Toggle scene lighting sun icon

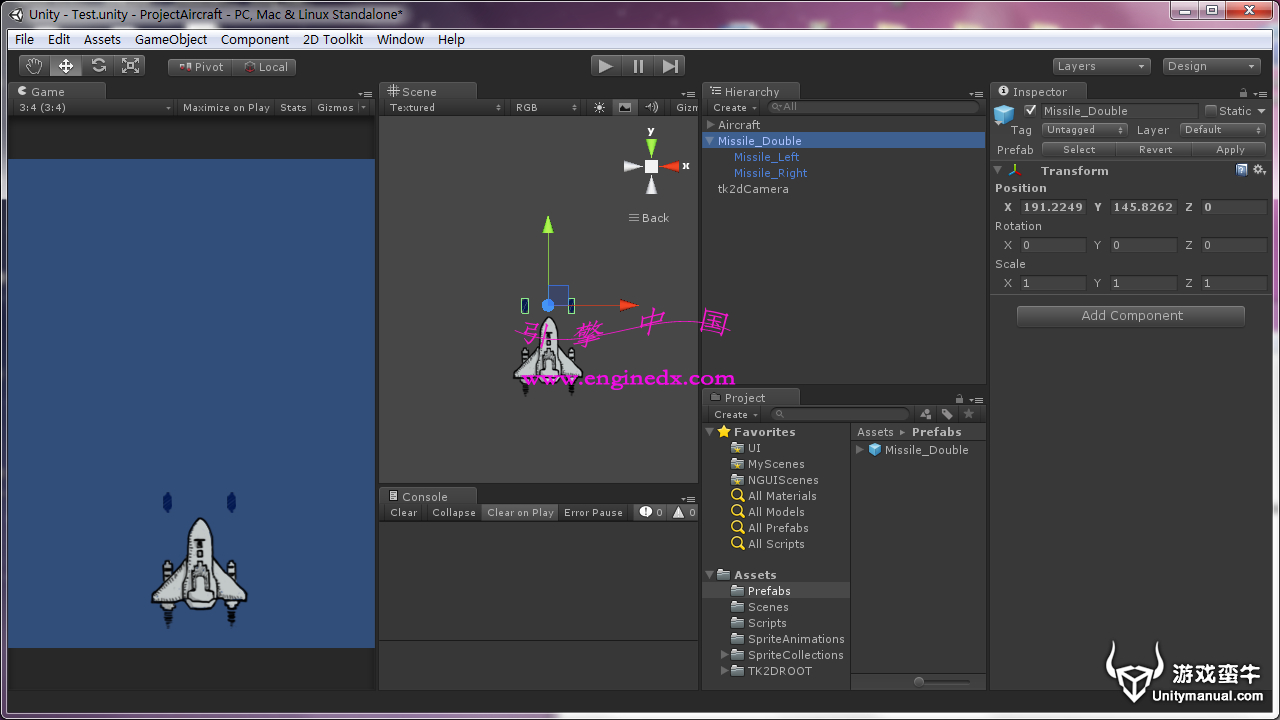[599, 108]
